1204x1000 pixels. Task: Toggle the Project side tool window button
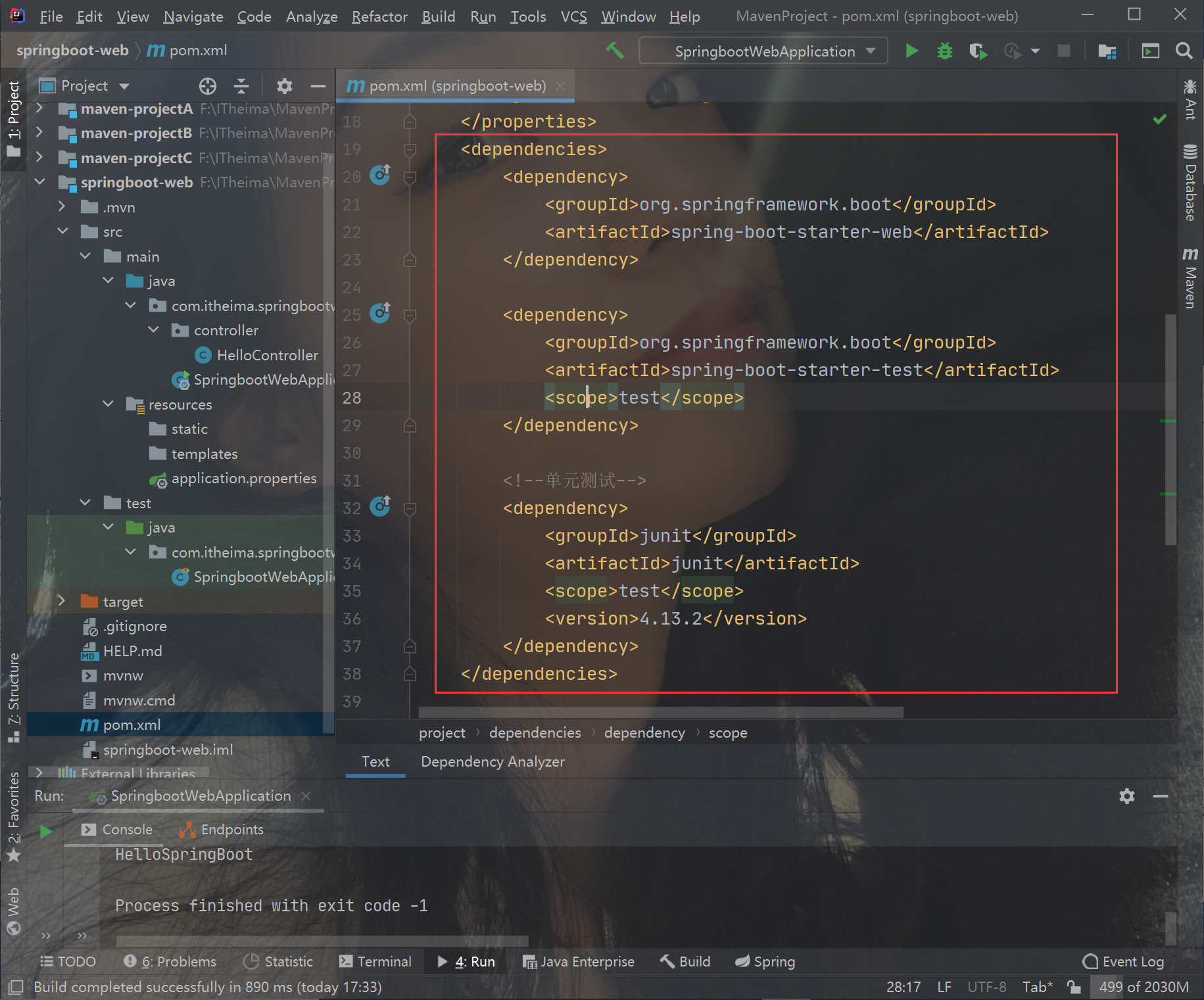coord(14,119)
